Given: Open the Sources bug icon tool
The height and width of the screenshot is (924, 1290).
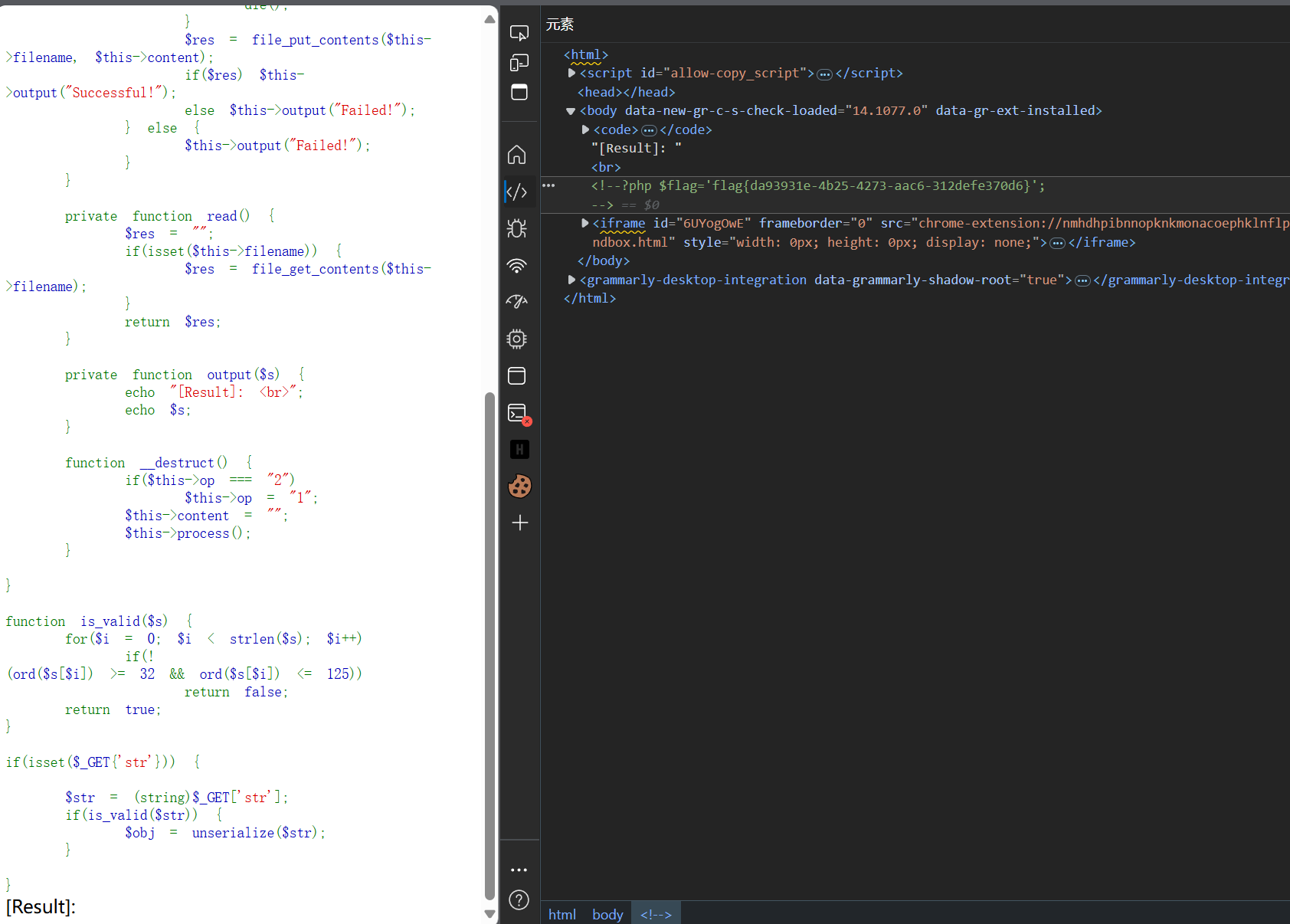Looking at the screenshot, I should [517, 228].
